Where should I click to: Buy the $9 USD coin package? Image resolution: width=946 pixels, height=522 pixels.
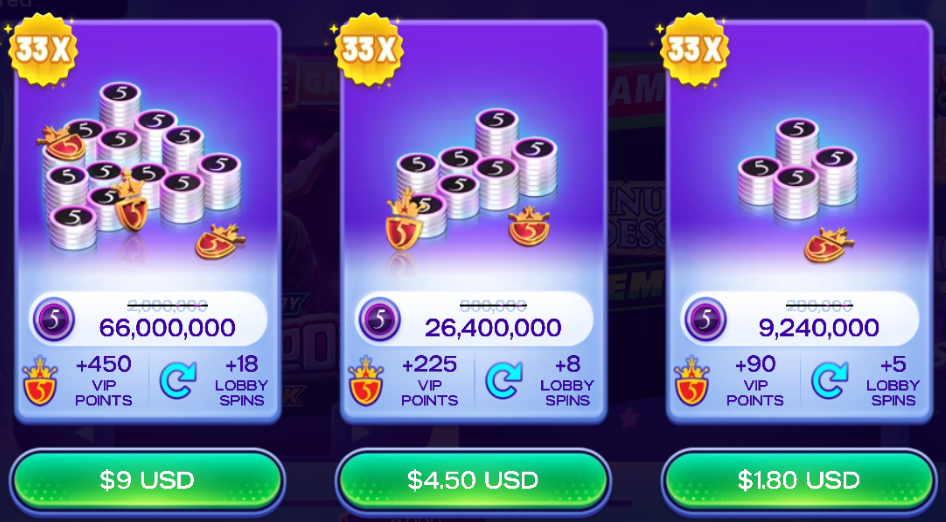tap(147, 481)
